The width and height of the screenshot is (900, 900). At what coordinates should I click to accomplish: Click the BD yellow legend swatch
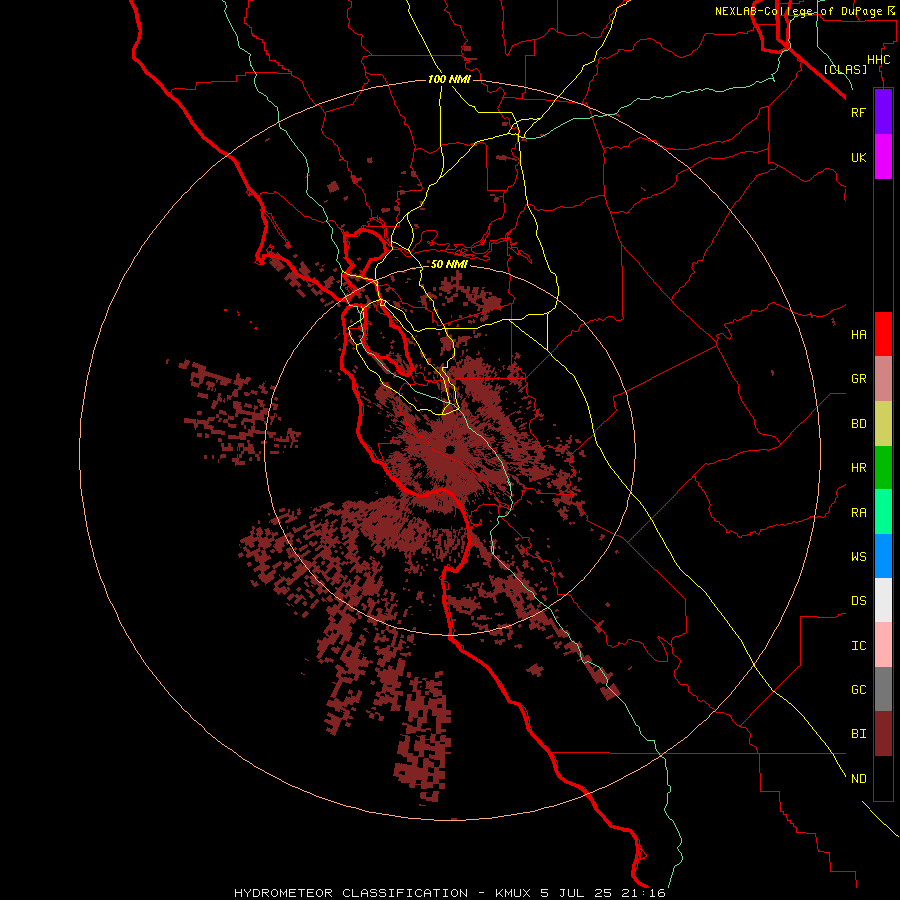(x=883, y=423)
